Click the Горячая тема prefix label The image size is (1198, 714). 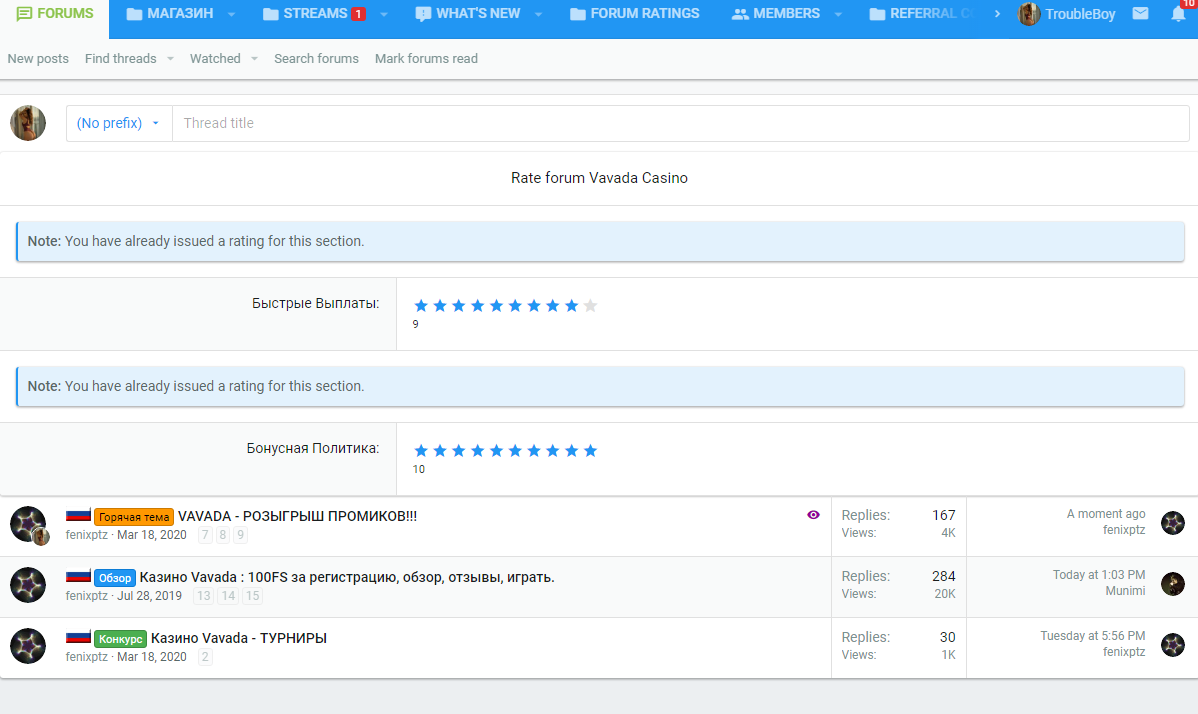(x=134, y=517)
